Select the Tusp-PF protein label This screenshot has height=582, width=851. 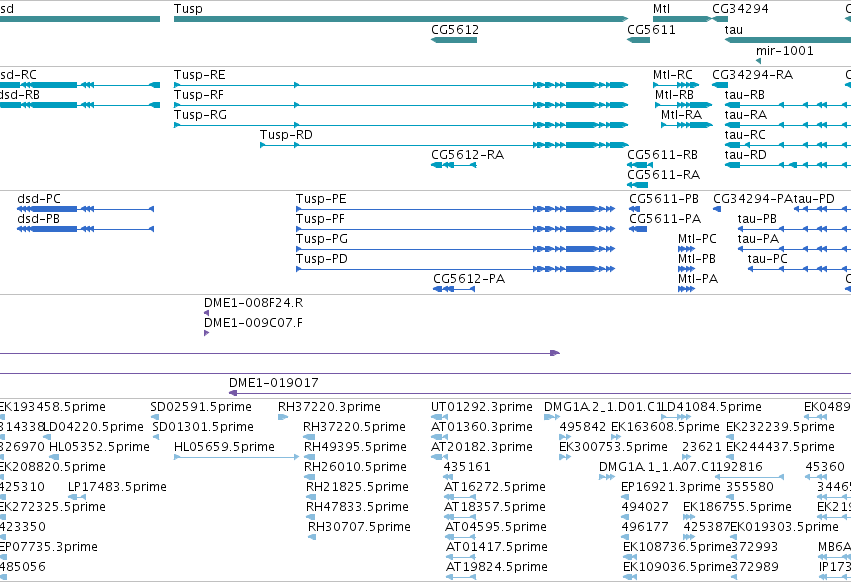320,219
